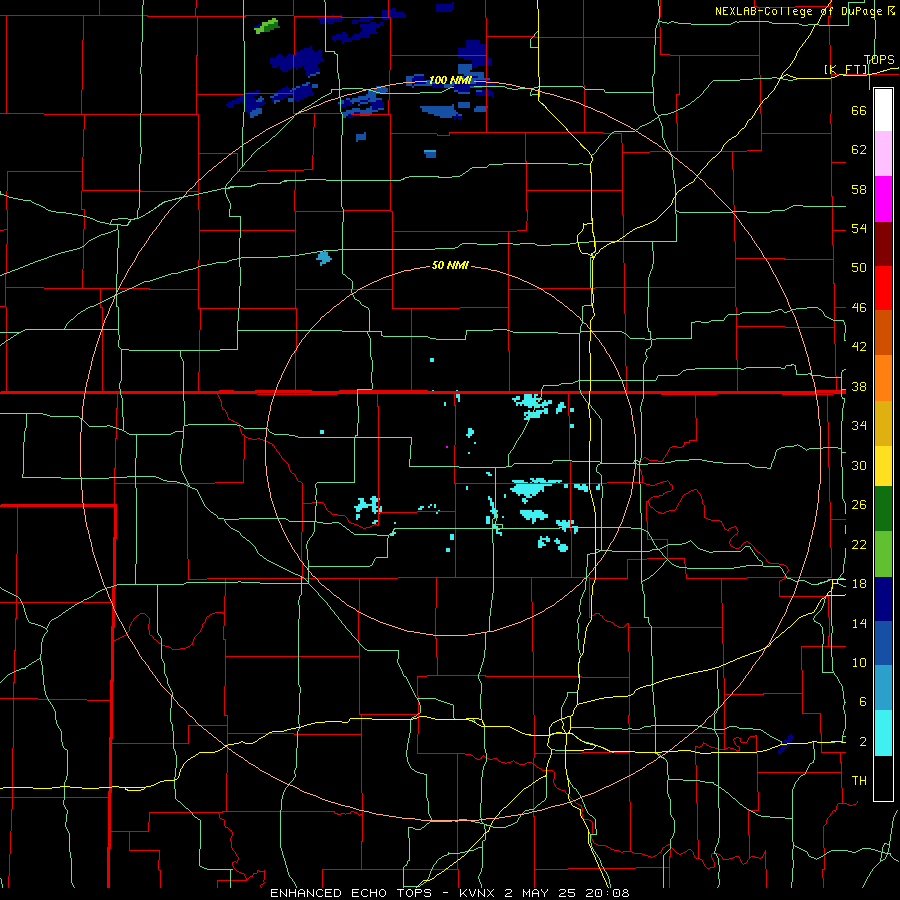Screen dimensions: 900x900
Task: Select the TH threshold label
Action: [x=859, y=781]
